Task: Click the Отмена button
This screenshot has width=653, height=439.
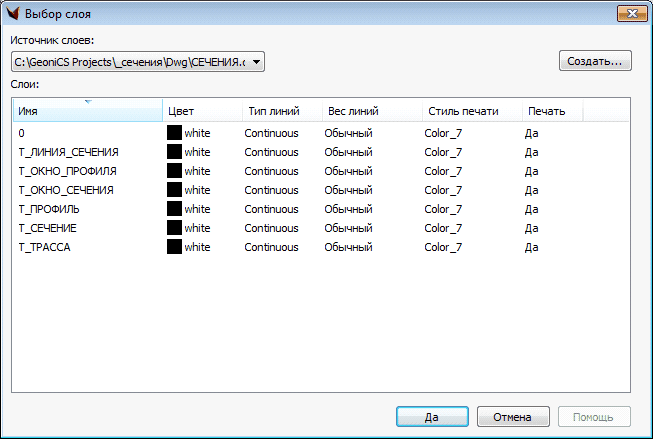Action: pyautogui.click(x=513, y=417)
